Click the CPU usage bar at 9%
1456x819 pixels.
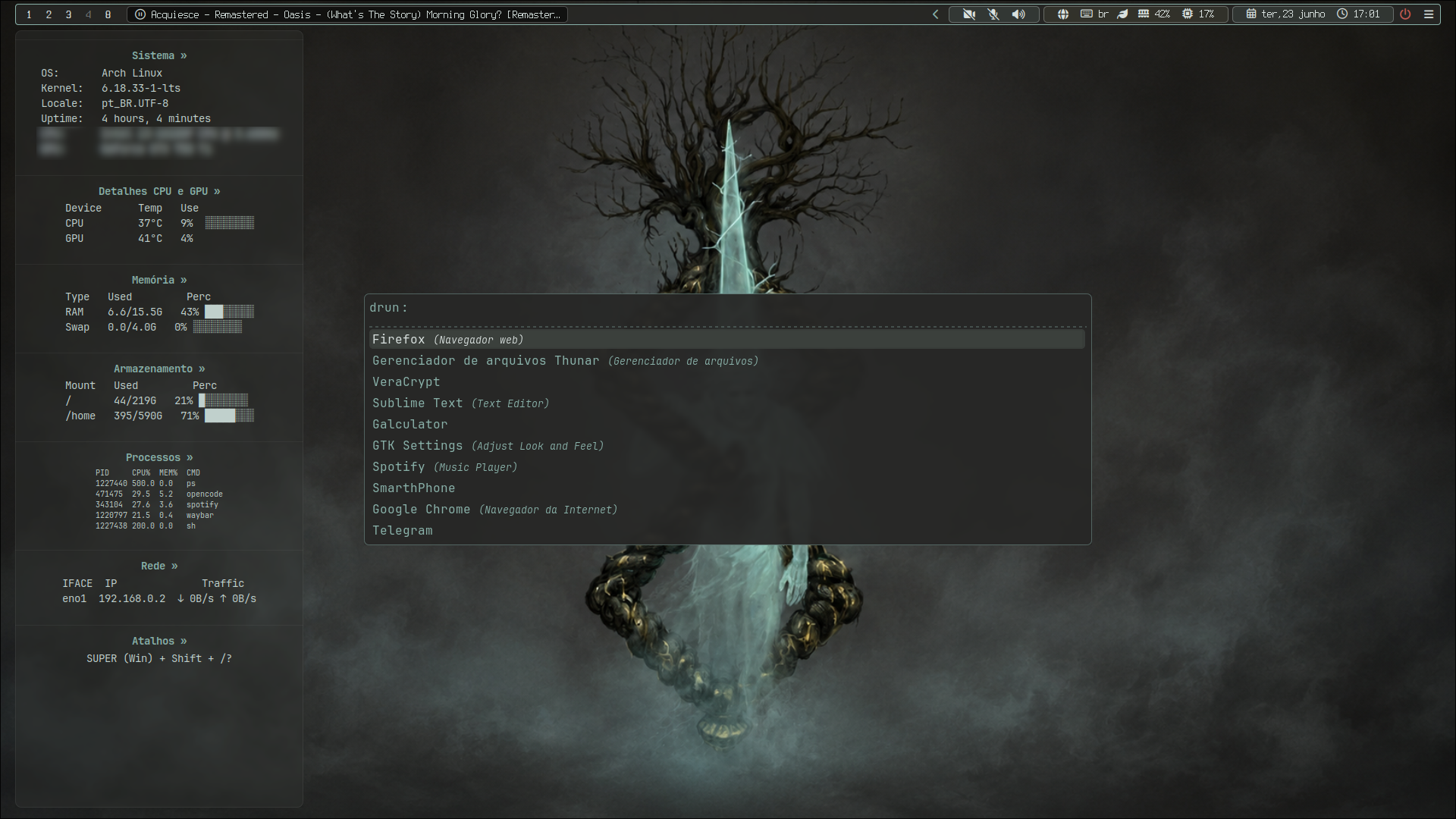[229, 223]
